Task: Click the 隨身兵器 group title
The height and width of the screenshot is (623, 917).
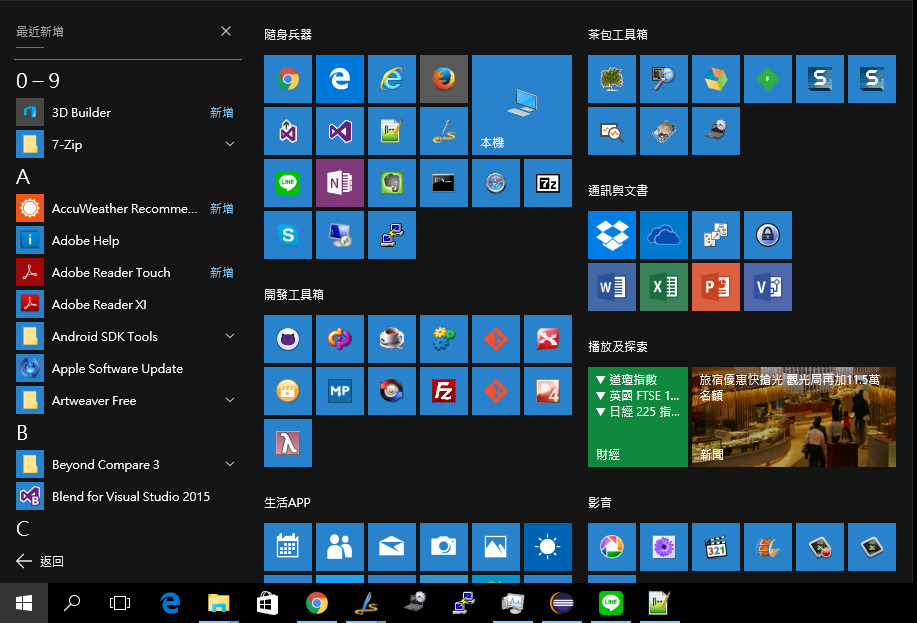Action: pyautogui.click(x=288, y=35)
